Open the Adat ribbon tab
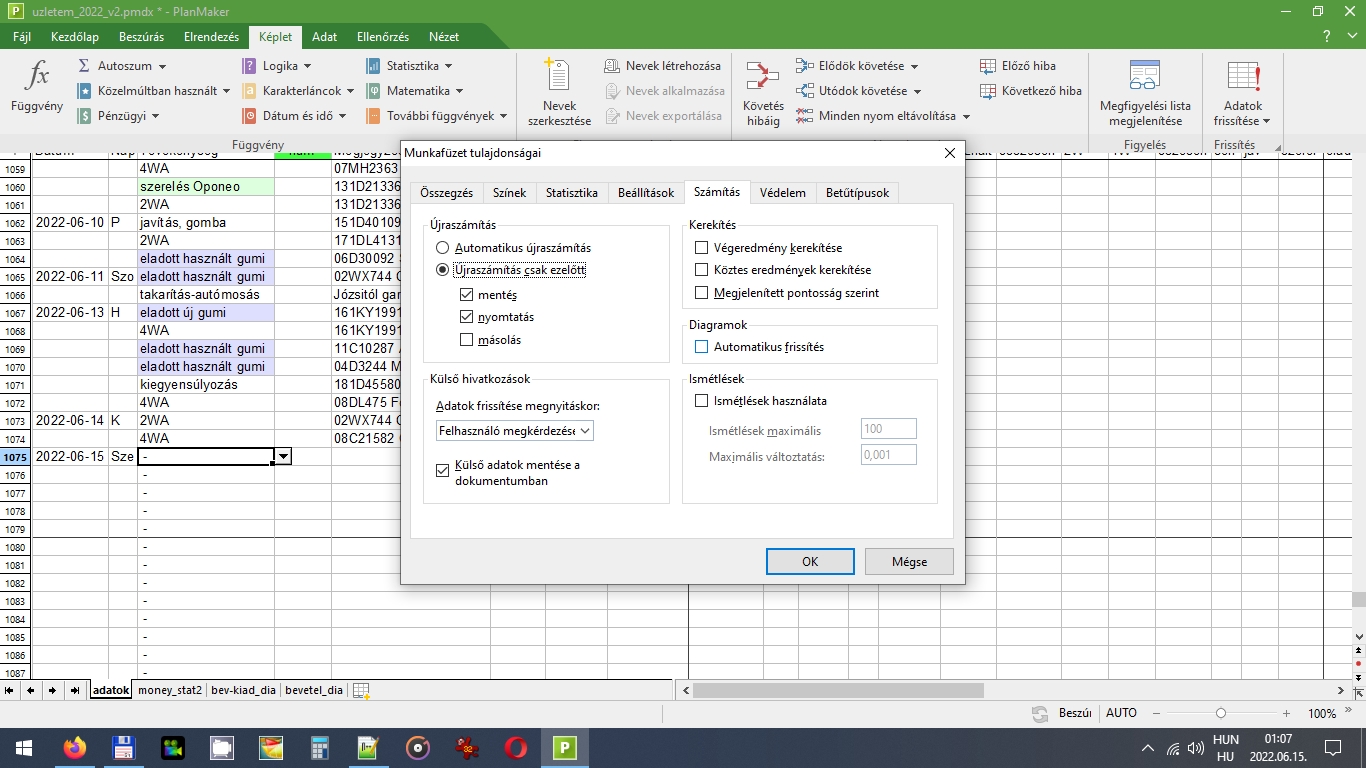Image resolution: width=1366 pixels, height=768 pixels. [x=324, y=37]
